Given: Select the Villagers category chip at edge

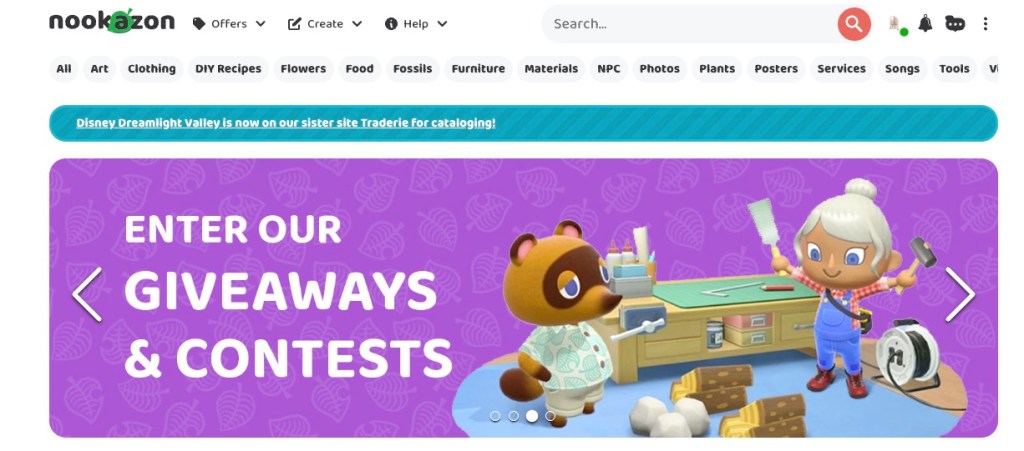Looking at the screenshot, I should click(989, 69).
